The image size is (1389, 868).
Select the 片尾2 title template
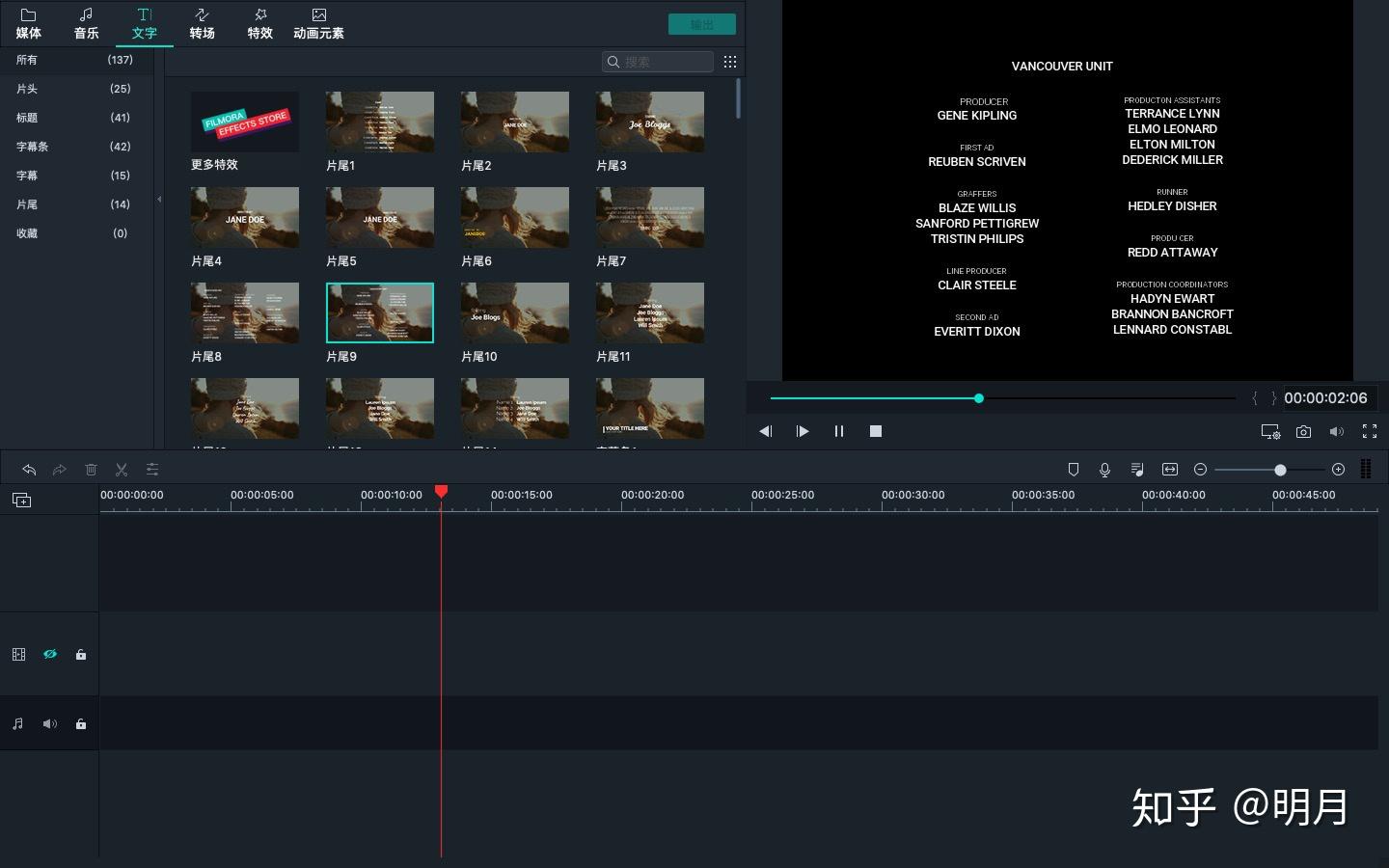pos(515,122)
